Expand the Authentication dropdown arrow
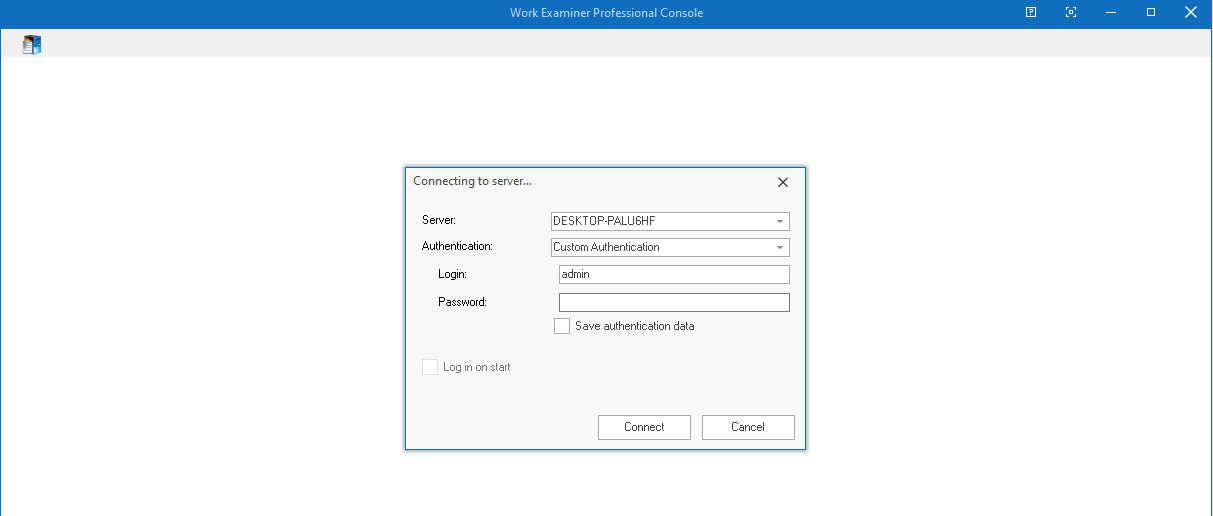This screenshot has height=516, width=1213. pos(779,248)
